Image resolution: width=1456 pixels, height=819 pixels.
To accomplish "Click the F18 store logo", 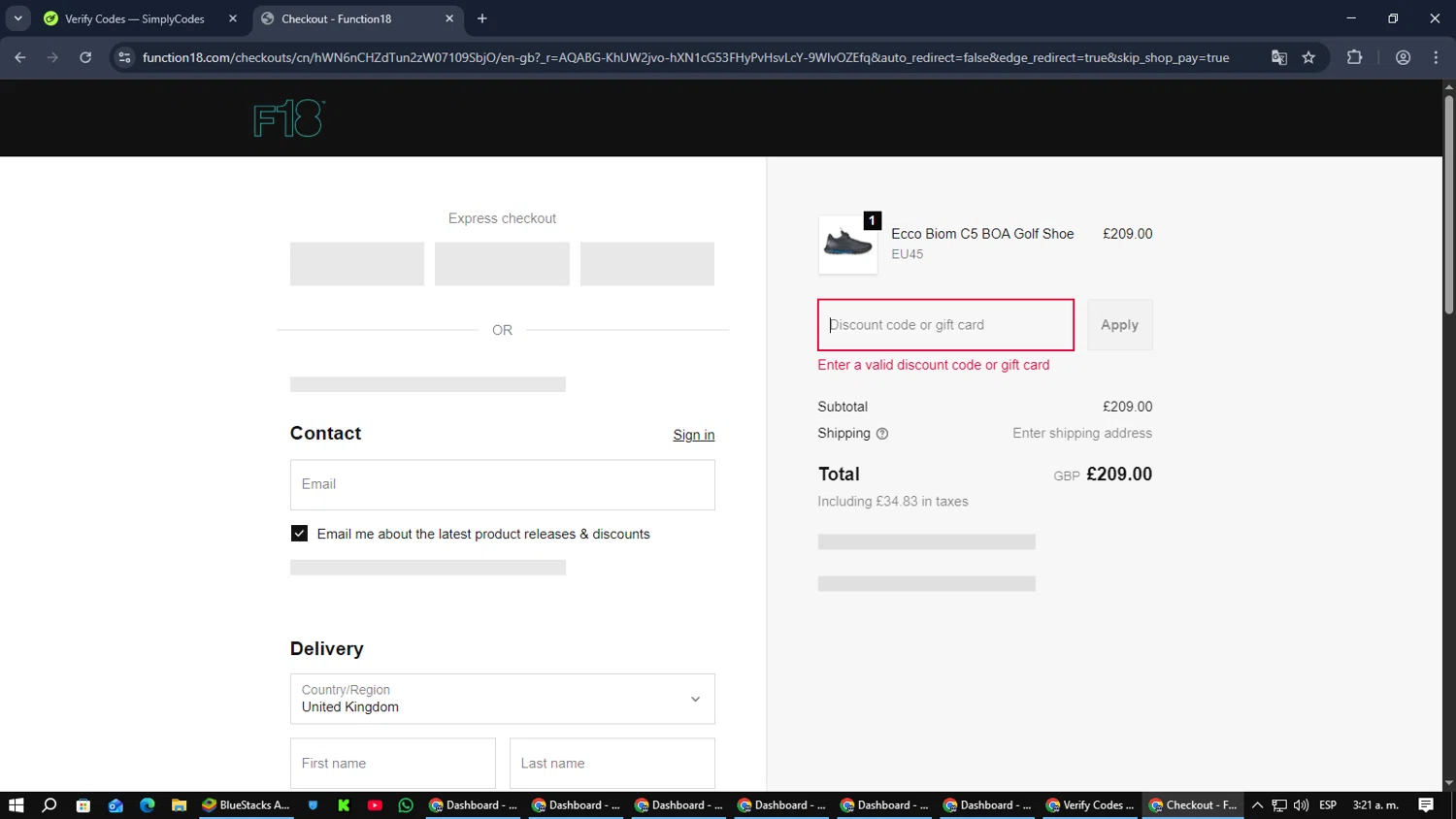I will [288, 118].
